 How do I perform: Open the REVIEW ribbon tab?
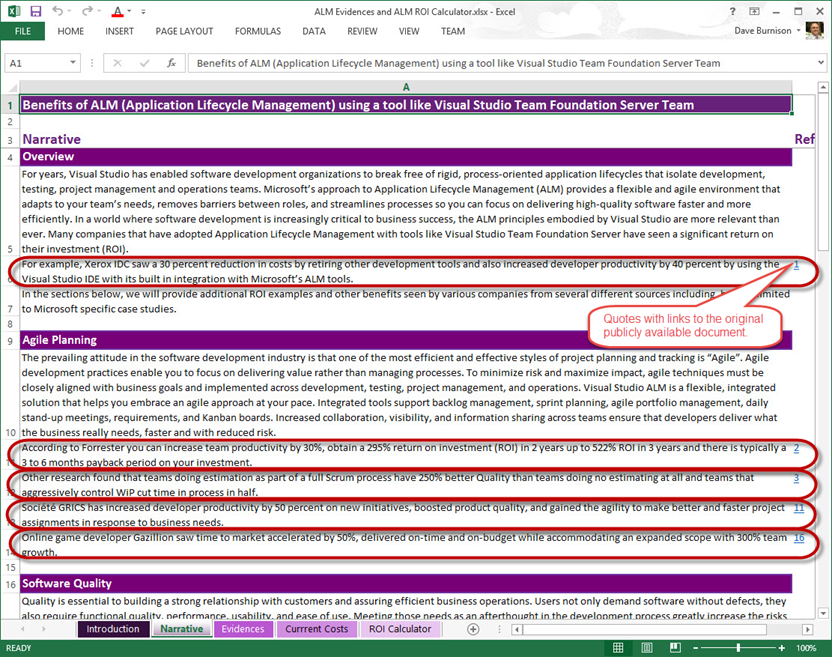point(362,31)
